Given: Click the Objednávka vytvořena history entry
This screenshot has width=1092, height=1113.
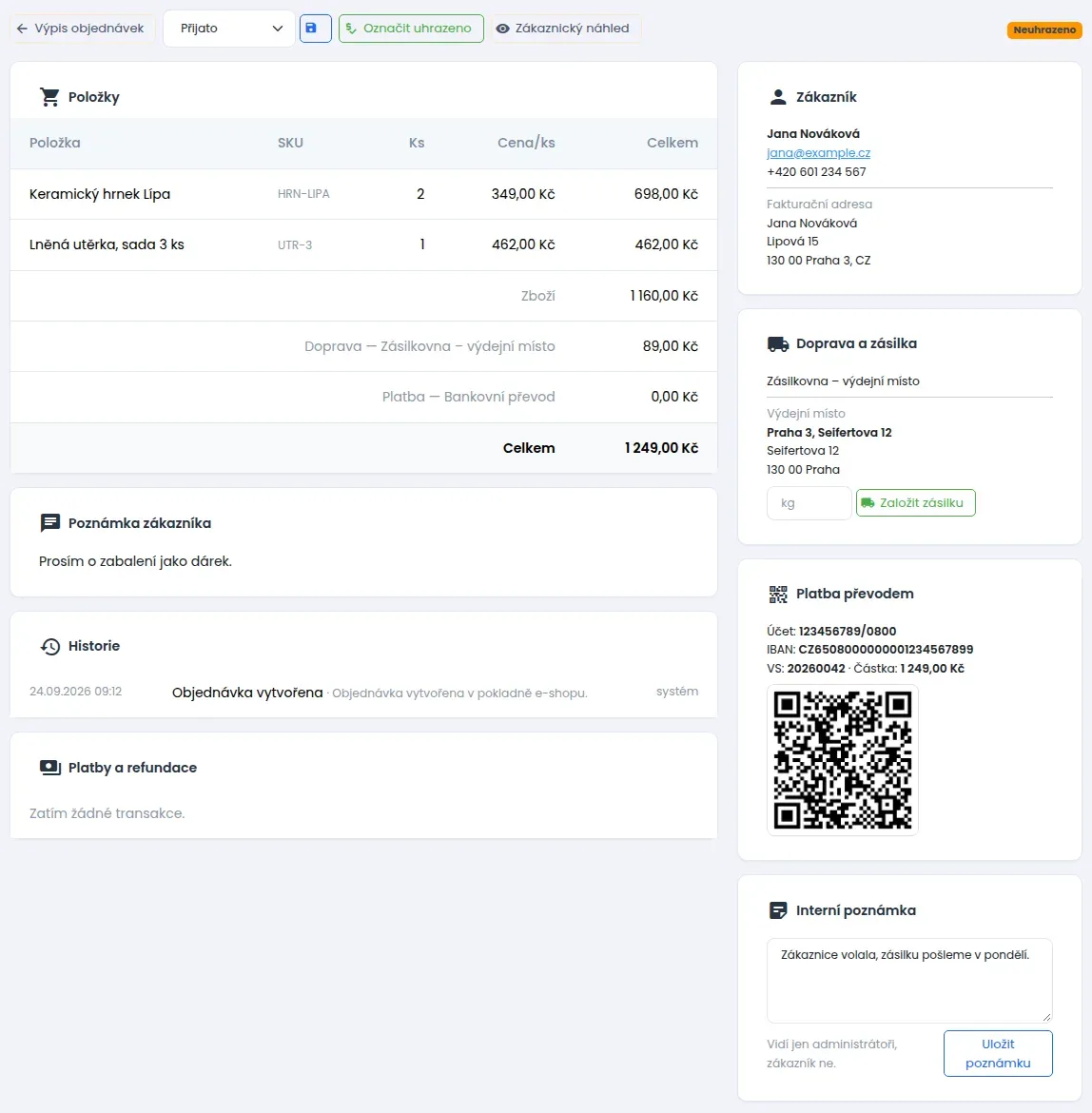Looking at the screenshot, I should tap(247, 693).
